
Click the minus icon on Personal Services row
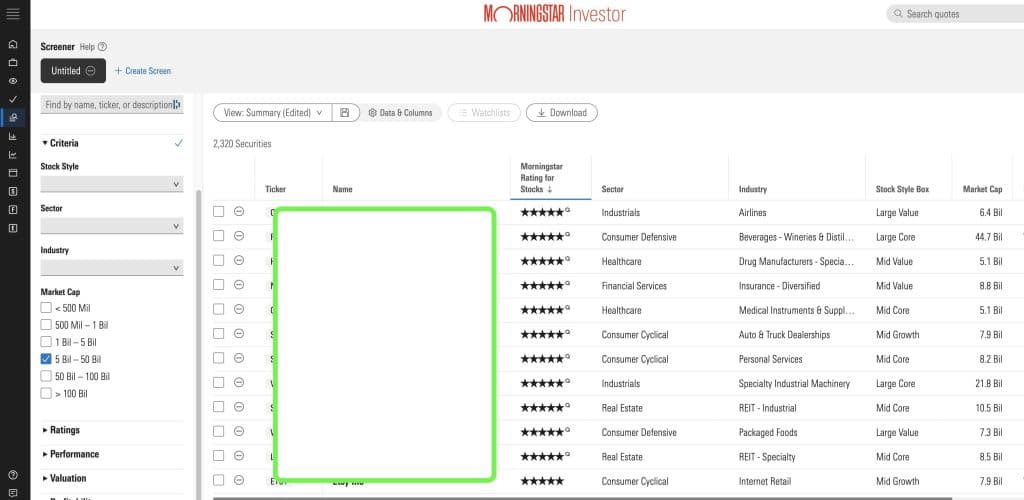coord(239,358)
